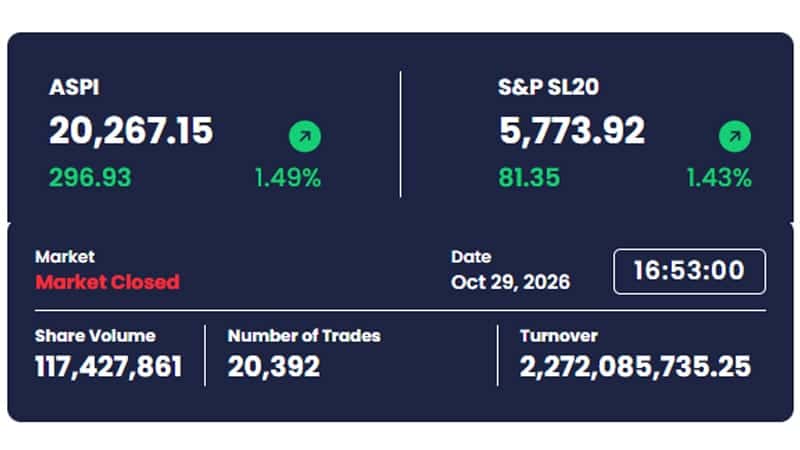Image resolution: width=800 pixels, height=450 pixels.
Task: Click the trades count 20,392
Action: click(274, 367)
